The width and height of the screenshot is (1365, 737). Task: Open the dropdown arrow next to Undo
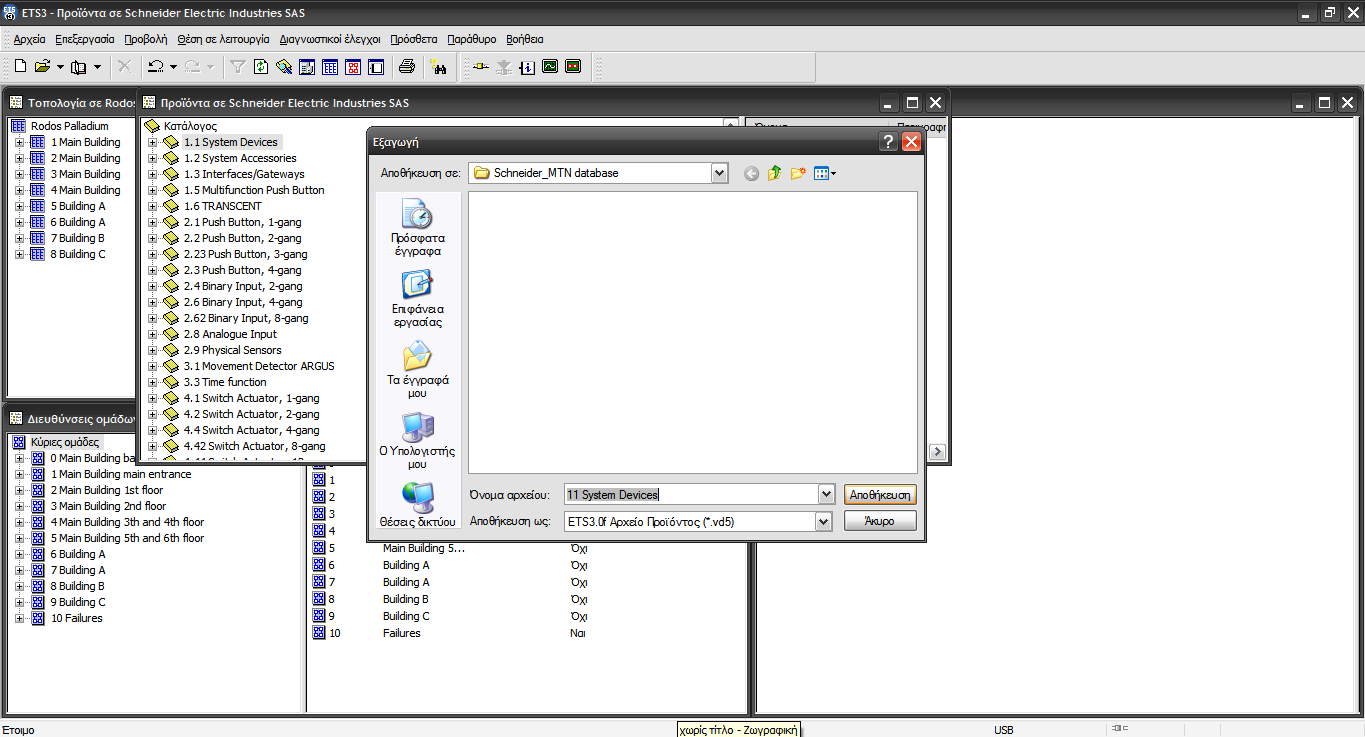pyautogui.click(x=173, y=67)
